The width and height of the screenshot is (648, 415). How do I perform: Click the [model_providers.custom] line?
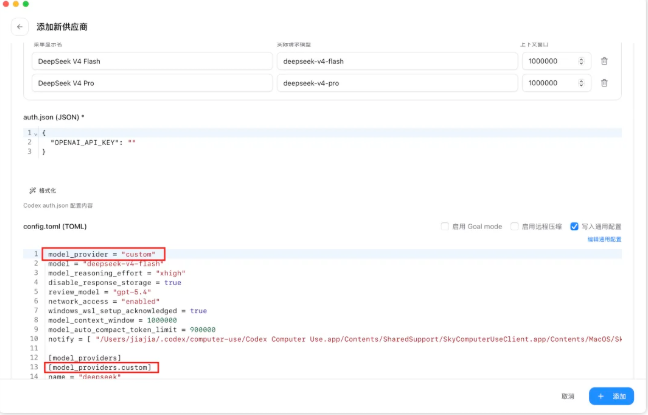(100, 367)
